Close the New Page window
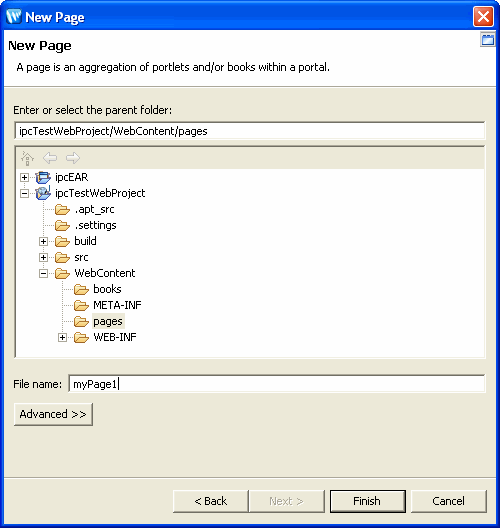 point(484,16)
